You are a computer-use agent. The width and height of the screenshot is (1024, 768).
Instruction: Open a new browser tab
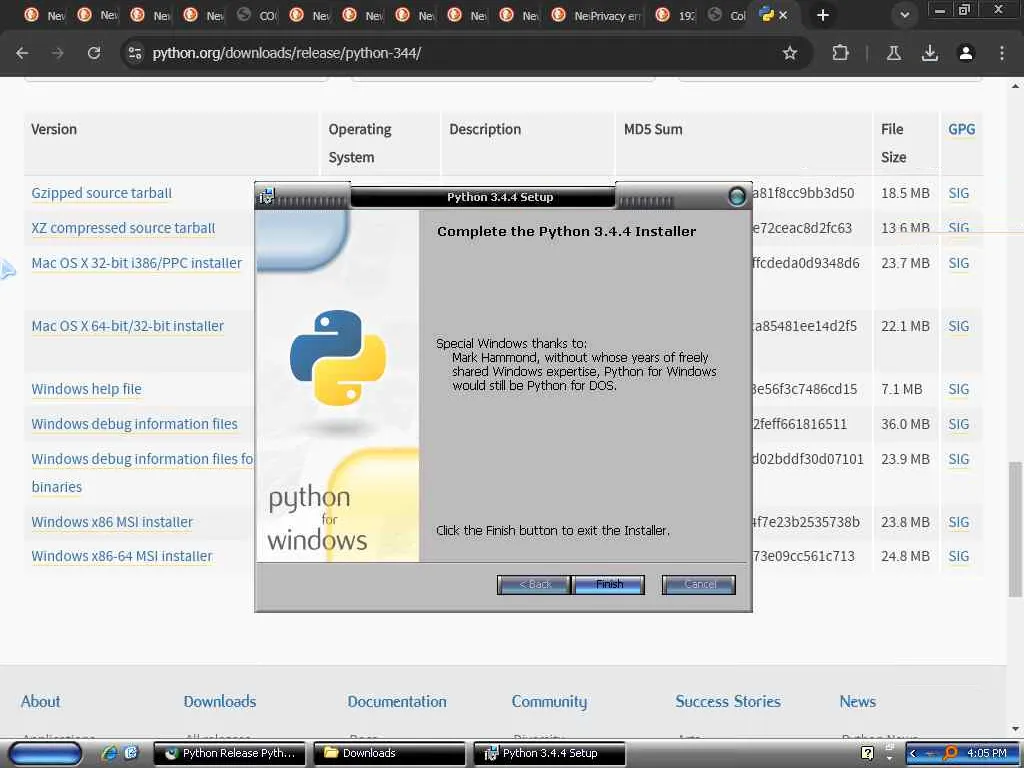(823, 15)
